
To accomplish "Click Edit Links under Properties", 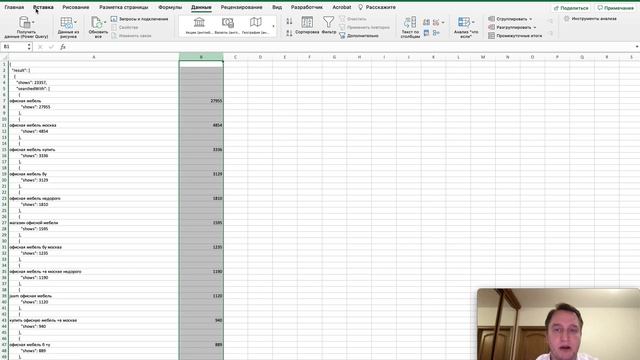I will (x=131, y=36).
